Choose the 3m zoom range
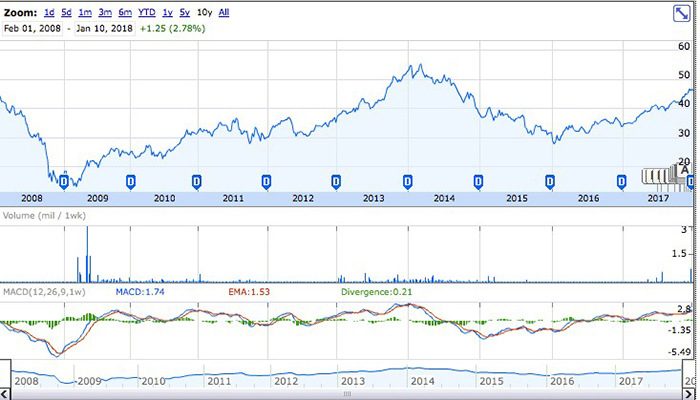This screenshot has height=400, width=700. click(105, 12)
